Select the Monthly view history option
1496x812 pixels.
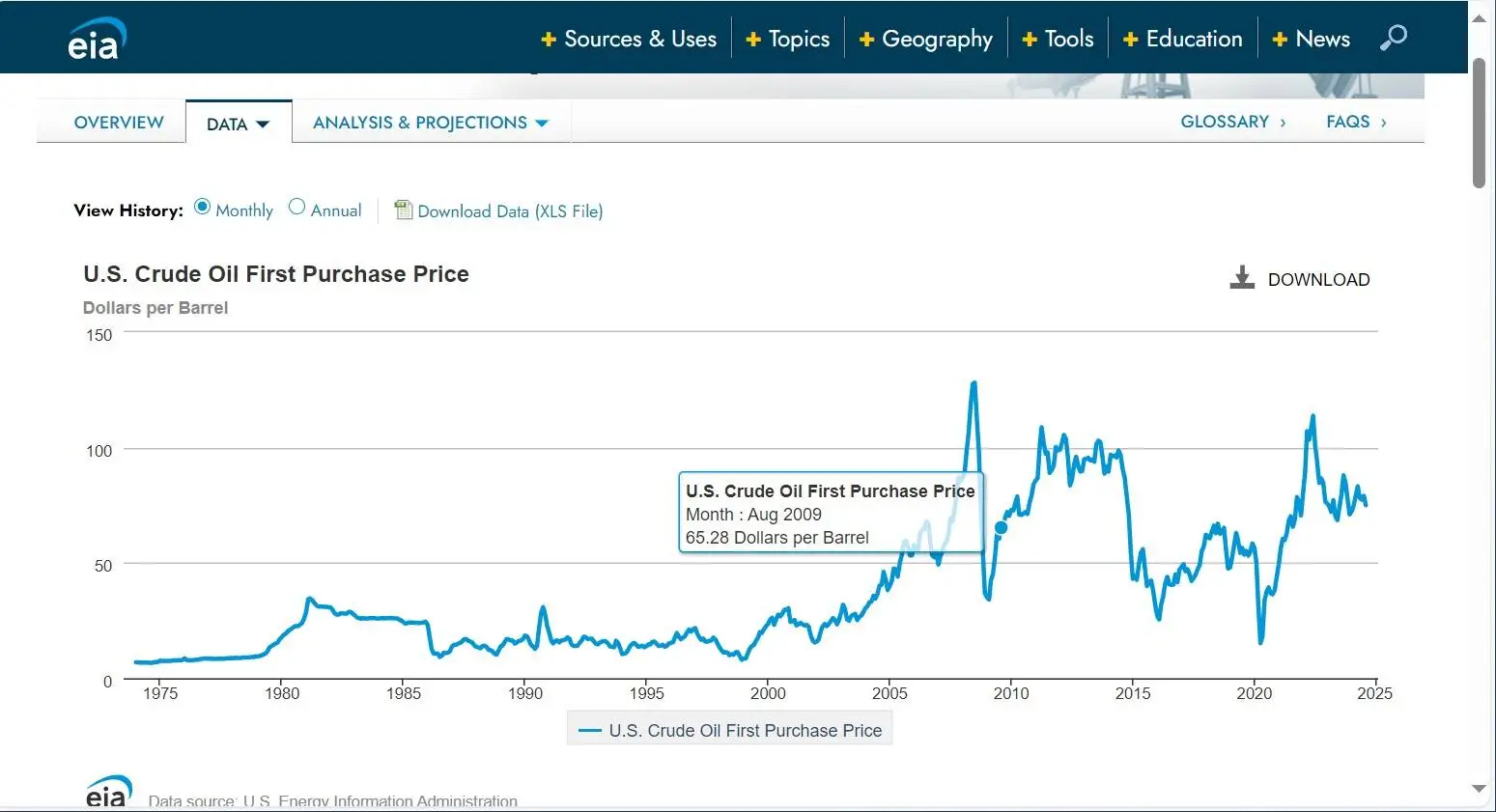coord(202,208)
